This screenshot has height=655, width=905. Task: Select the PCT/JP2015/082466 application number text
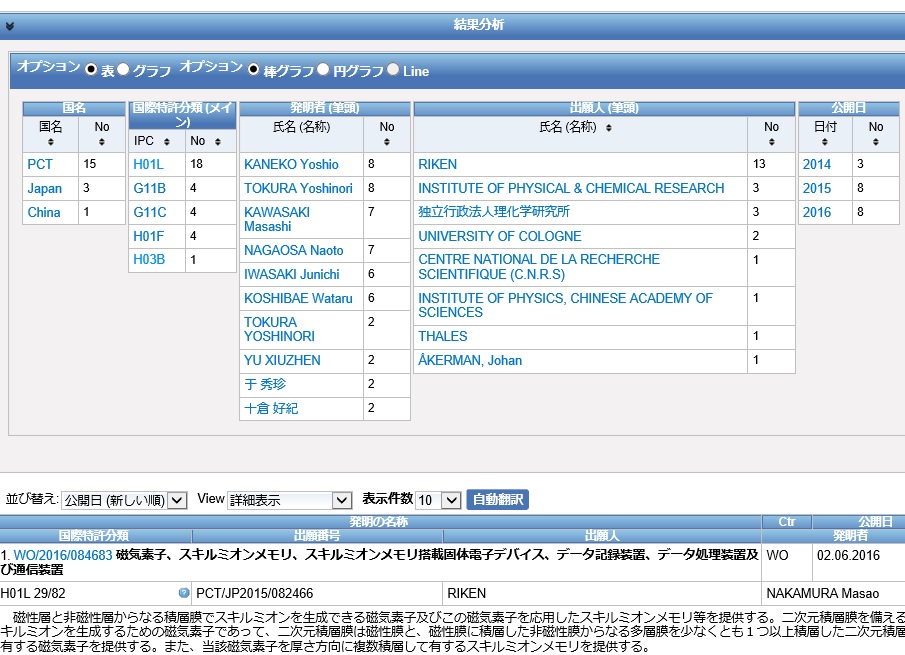255,593
